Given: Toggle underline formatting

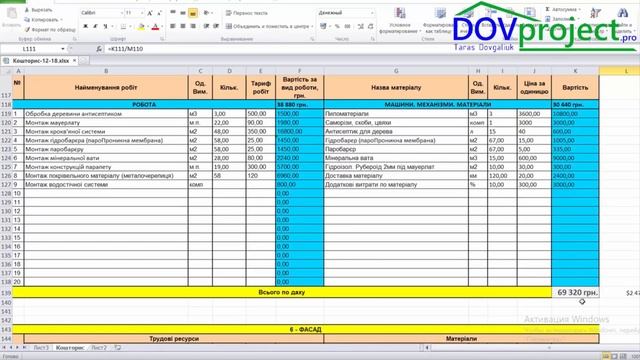Looking at the screenshot, I should (105, 27).
